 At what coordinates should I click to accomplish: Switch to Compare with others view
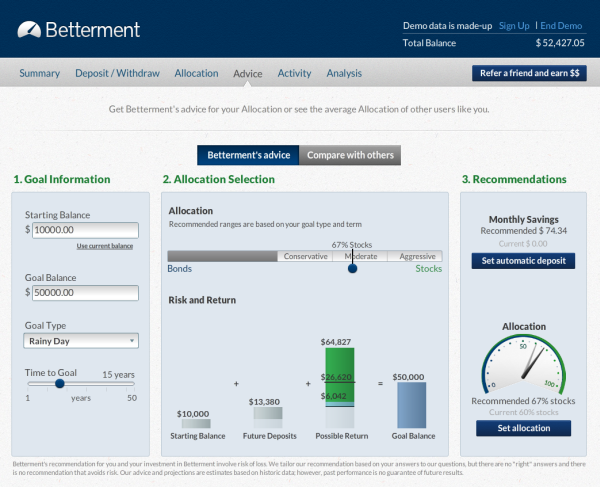click(350, 155)
